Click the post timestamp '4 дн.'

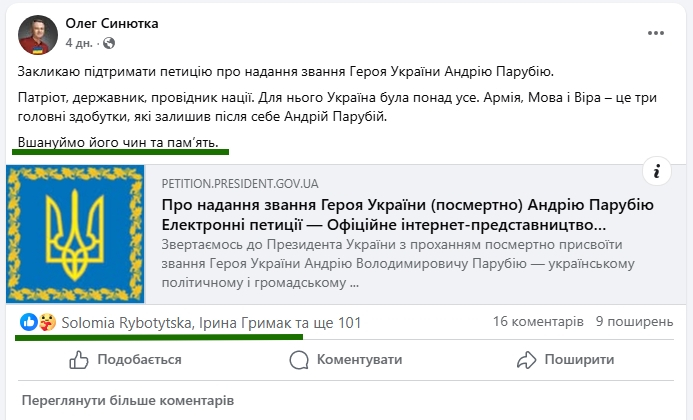click(79, 42)
